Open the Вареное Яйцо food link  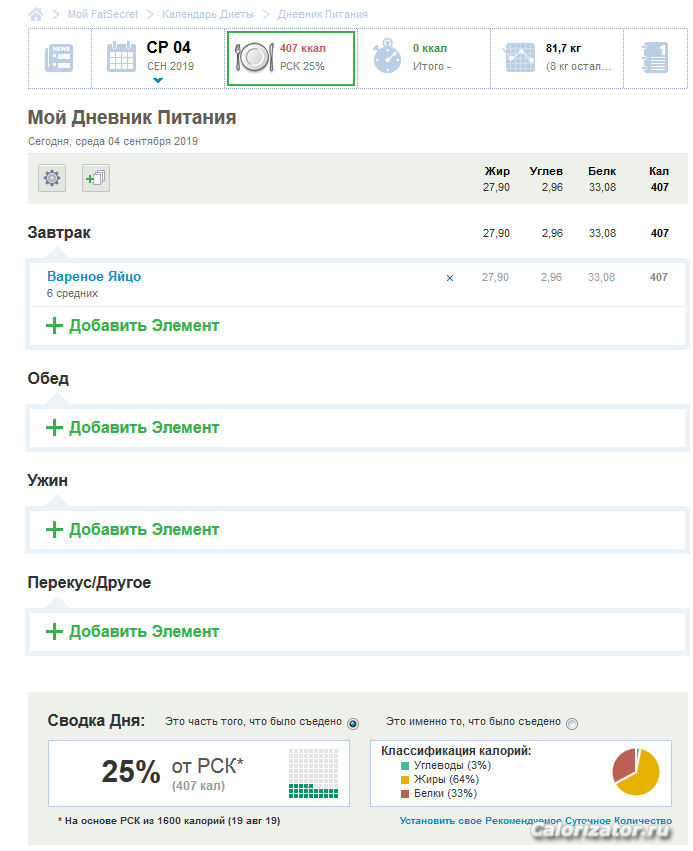pyautogui.click(x=94, y=277)
